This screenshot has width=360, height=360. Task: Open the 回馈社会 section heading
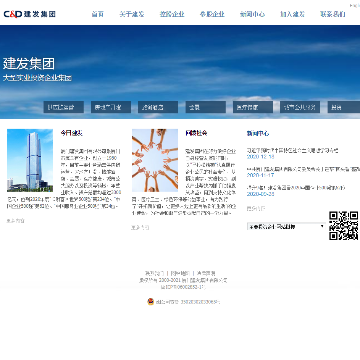[196, 133]
